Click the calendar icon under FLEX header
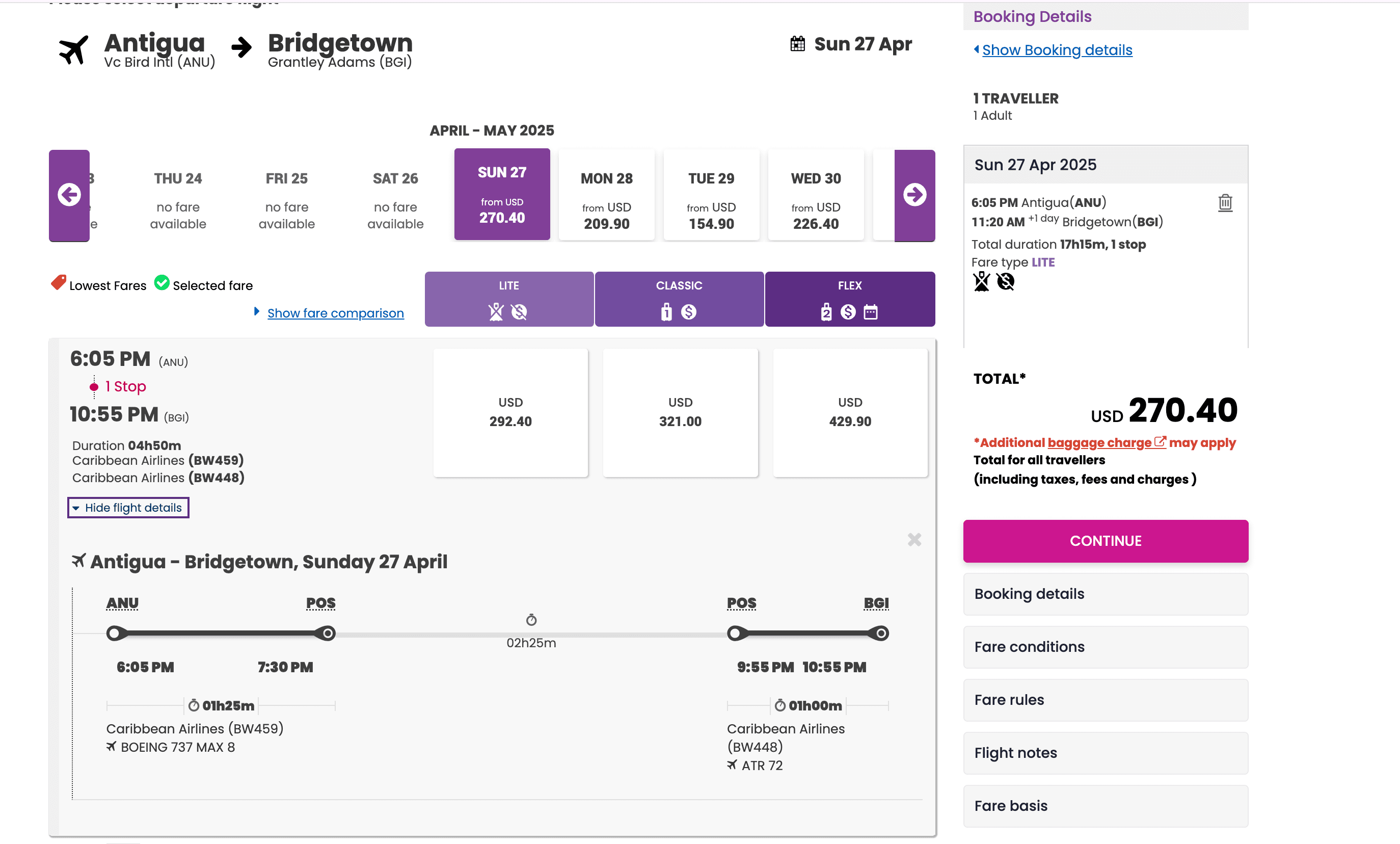 point(871,312)
